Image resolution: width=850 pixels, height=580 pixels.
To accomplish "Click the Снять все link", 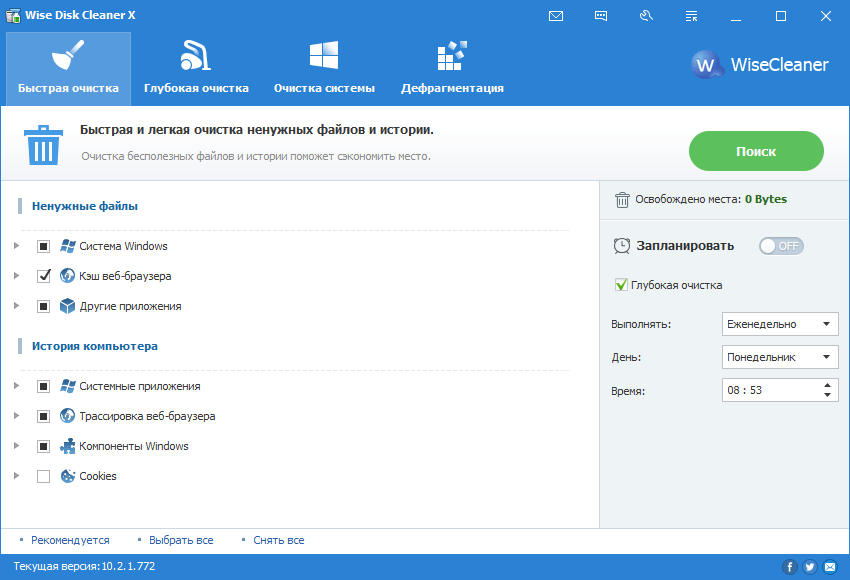I will click(279, 540).
